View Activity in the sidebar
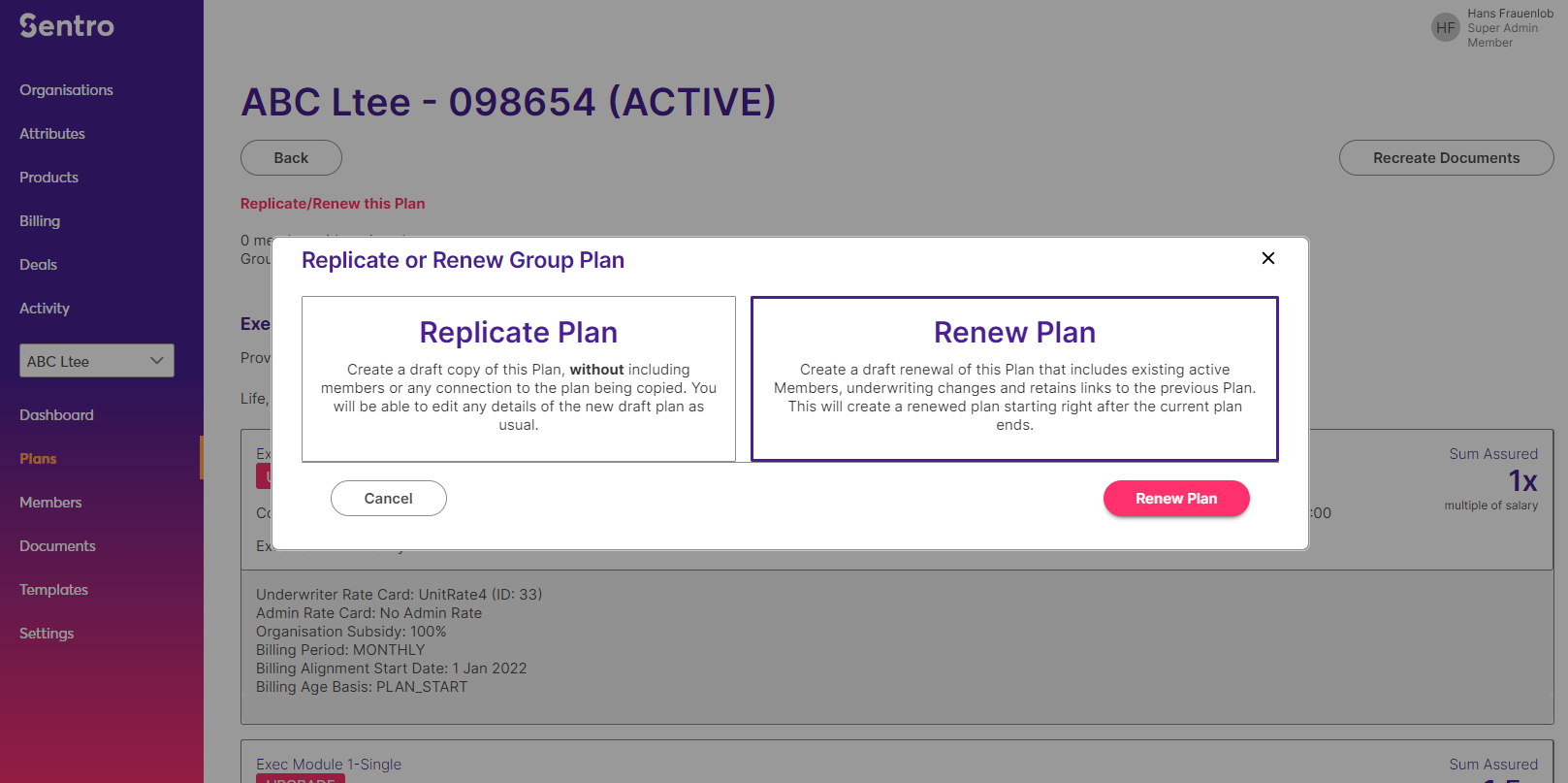The width and height of the screenshot is (1568, 783). [45, 309]
